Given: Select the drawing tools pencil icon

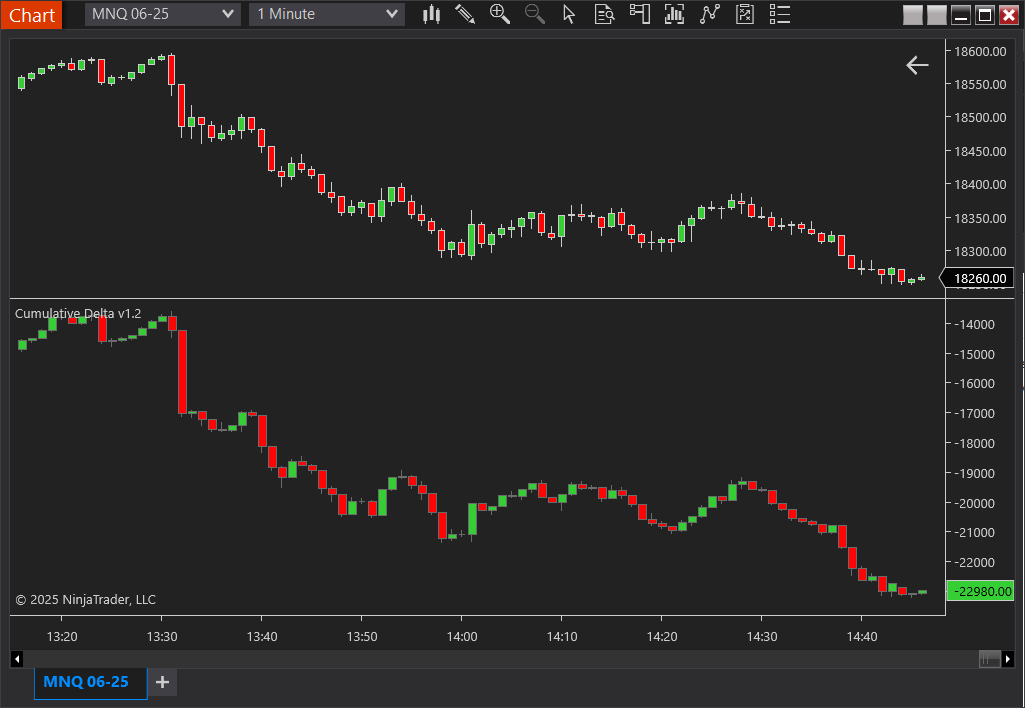Looking at the screenshot, I should (x=465, y=14).
